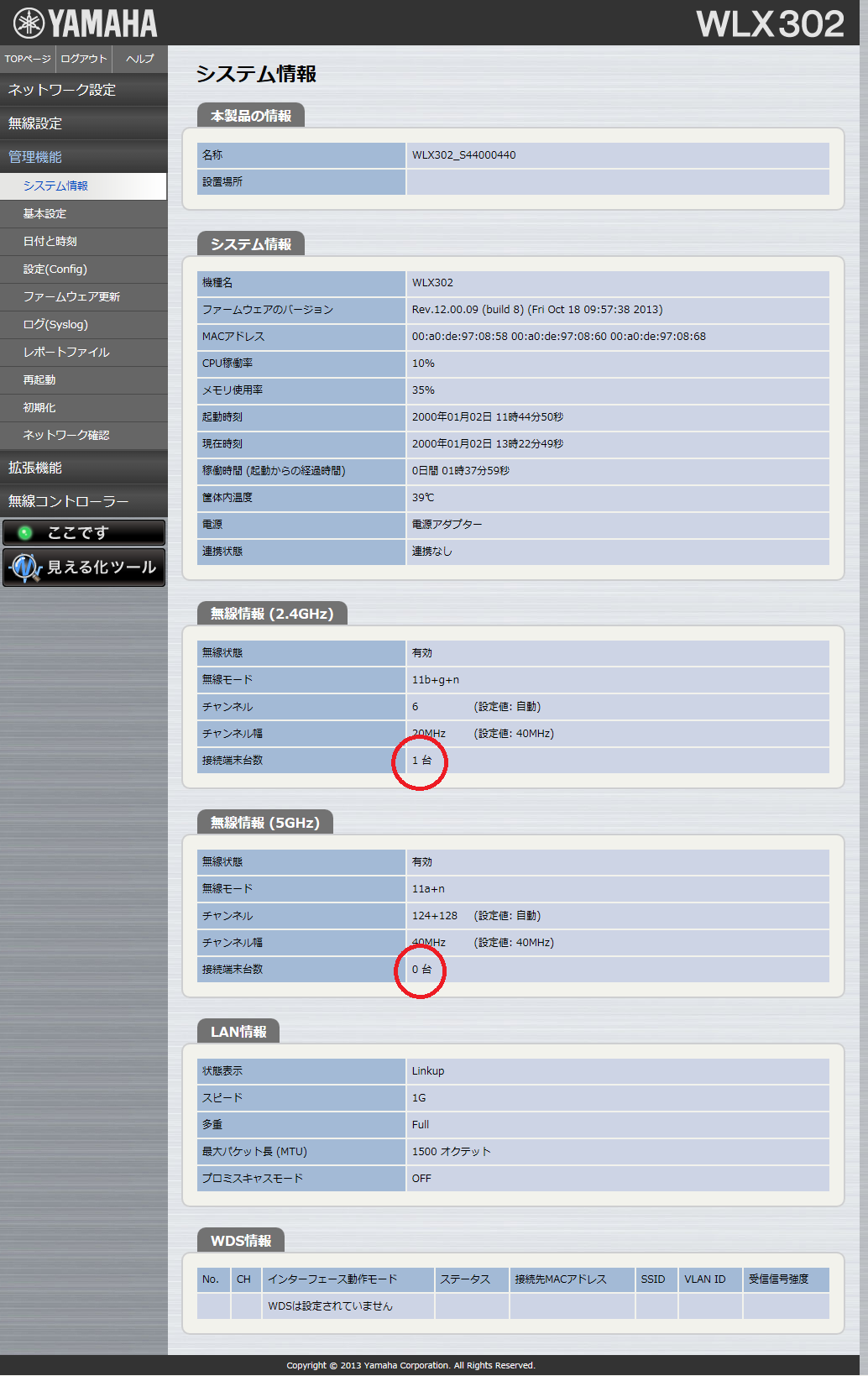Expand the ネットワーク設定 menu section
Image resolution: width=868 pixels, height=1376 pixels.
(x=84, y=90)
